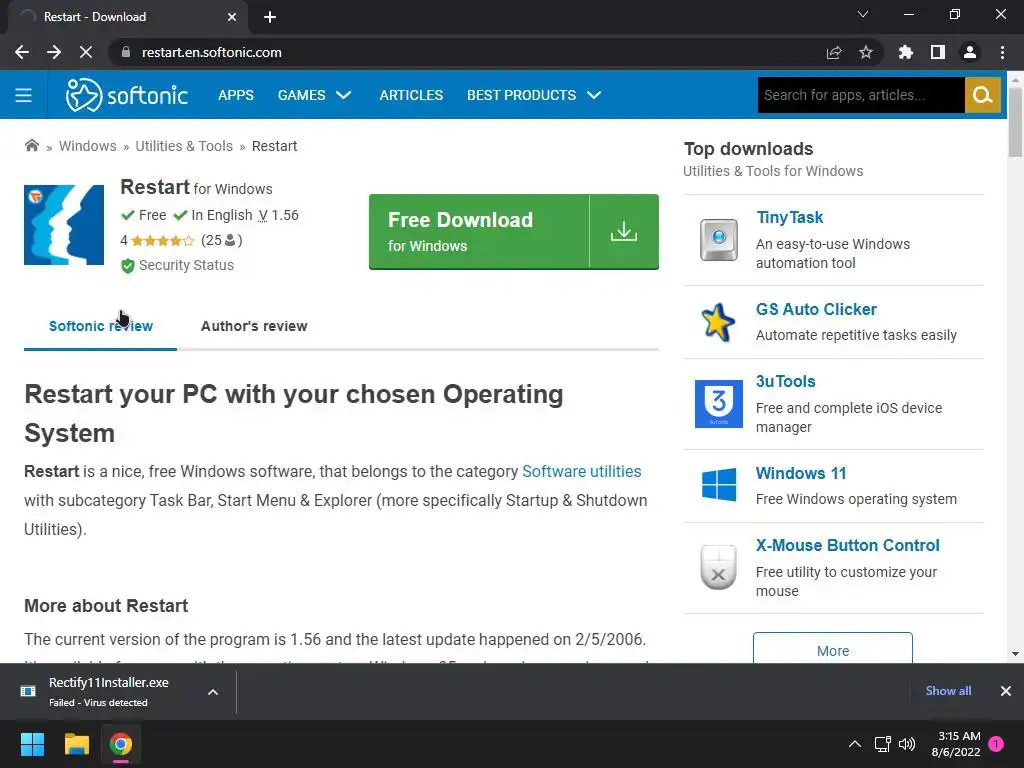1024x768 pixels.
Task: Click the star rating of Restart
Action: [x=163, y=240]
